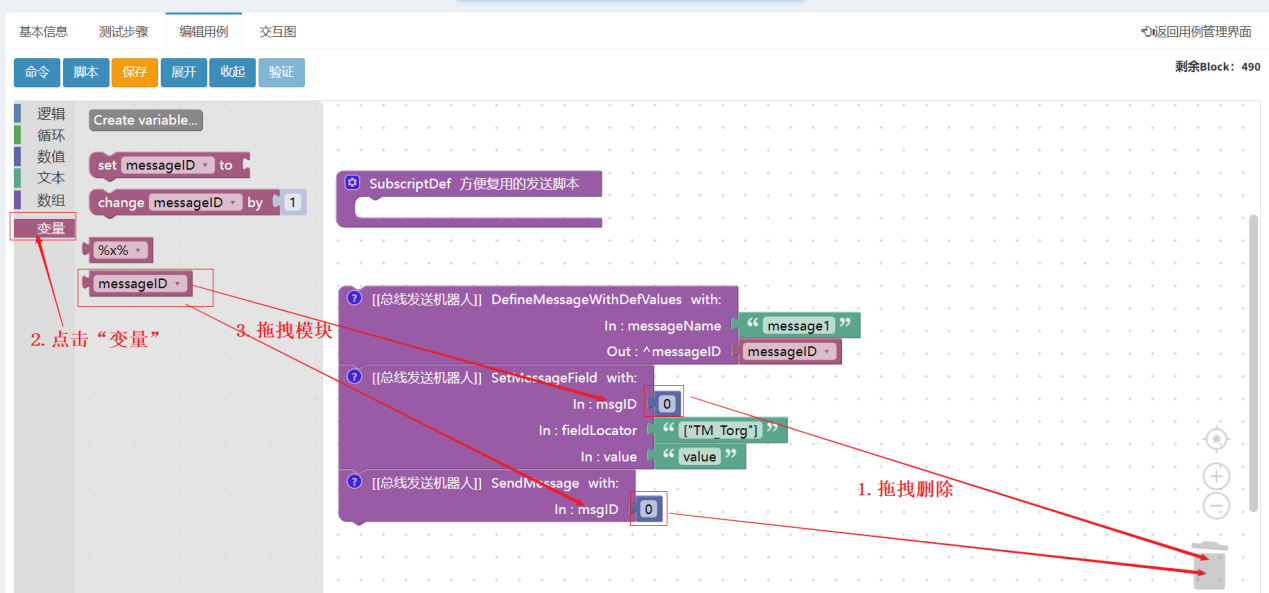Screen dimensions: 1269x593
Task: Go to the 交互图 tab
Action: click(278, 32)
